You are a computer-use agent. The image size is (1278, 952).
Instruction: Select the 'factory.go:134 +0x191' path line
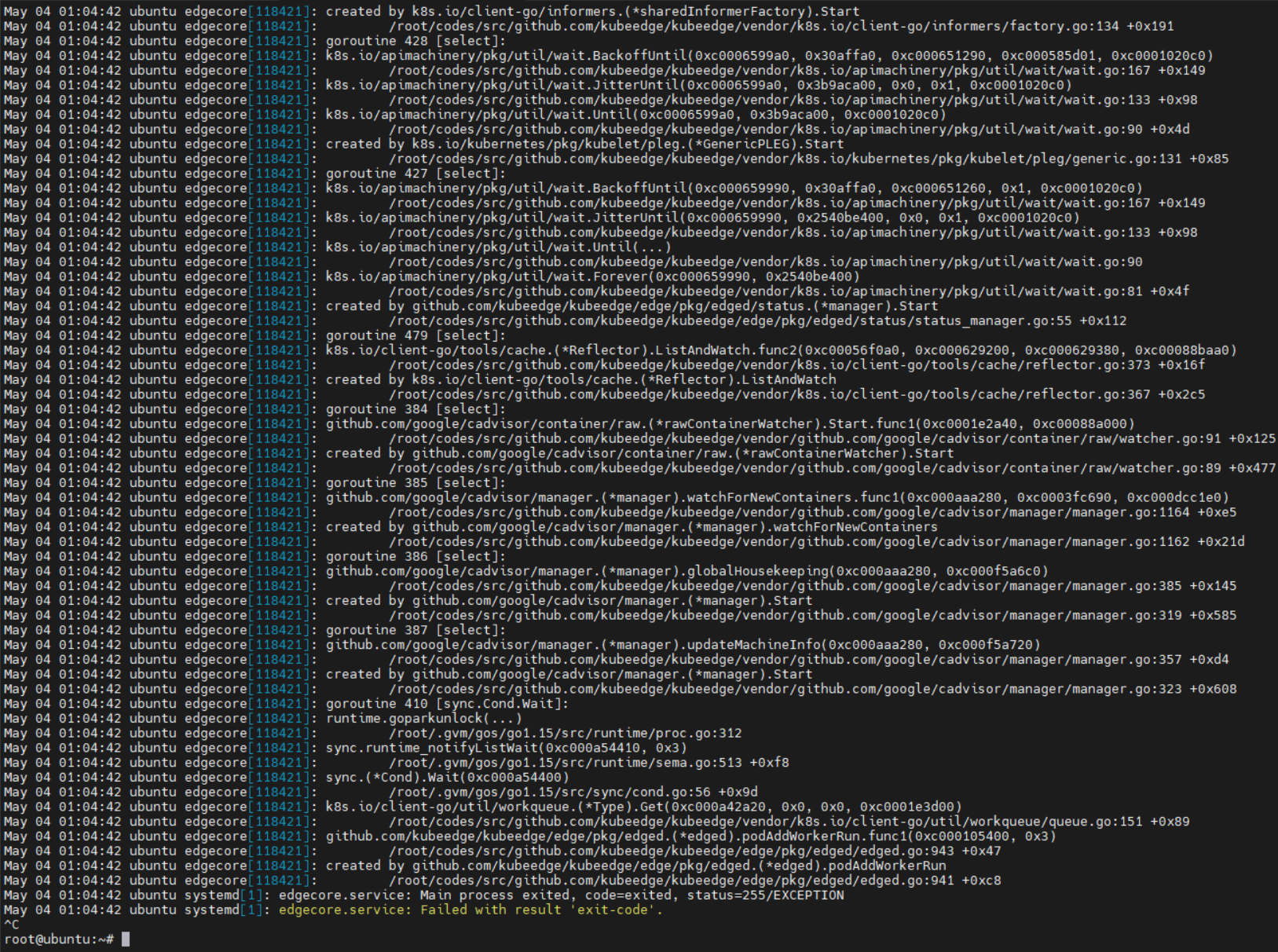pos(589,26)
